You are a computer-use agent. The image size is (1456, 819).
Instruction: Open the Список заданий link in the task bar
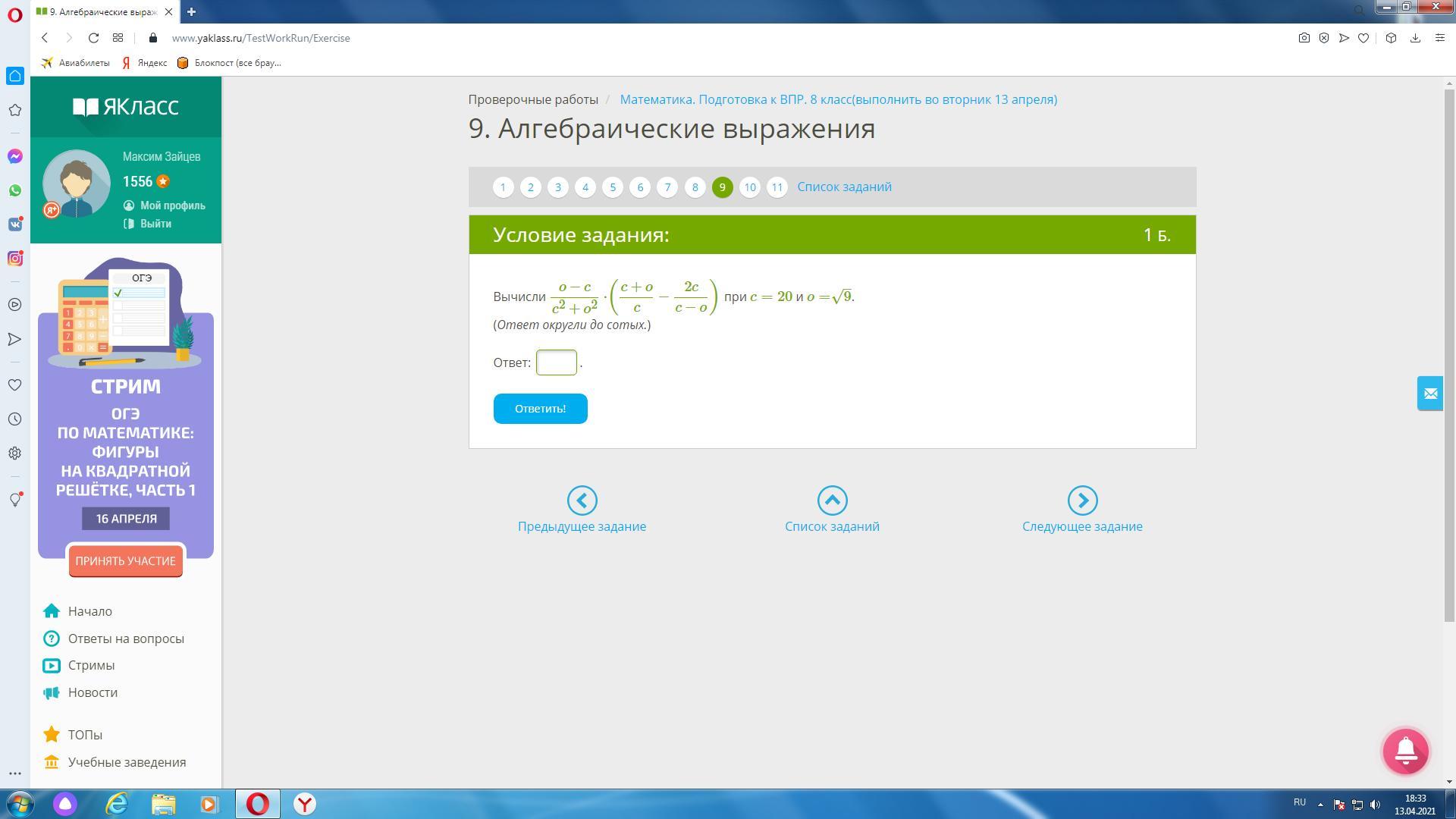click(844, 187)
